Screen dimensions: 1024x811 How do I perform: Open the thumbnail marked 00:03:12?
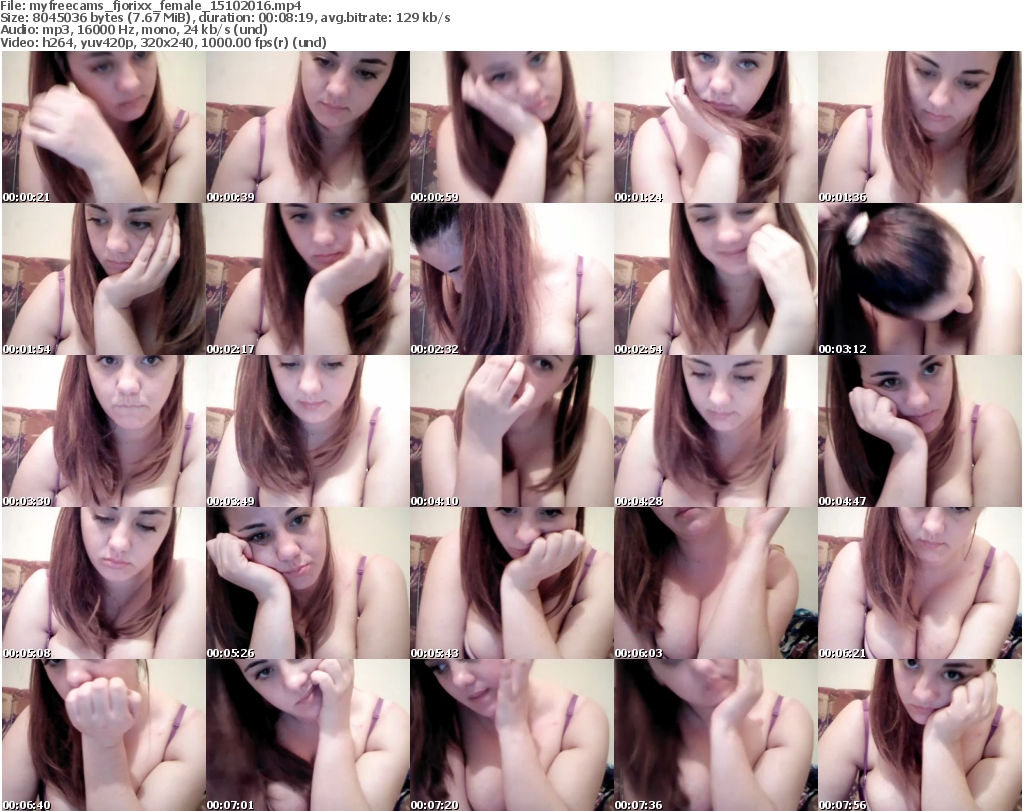919,279
